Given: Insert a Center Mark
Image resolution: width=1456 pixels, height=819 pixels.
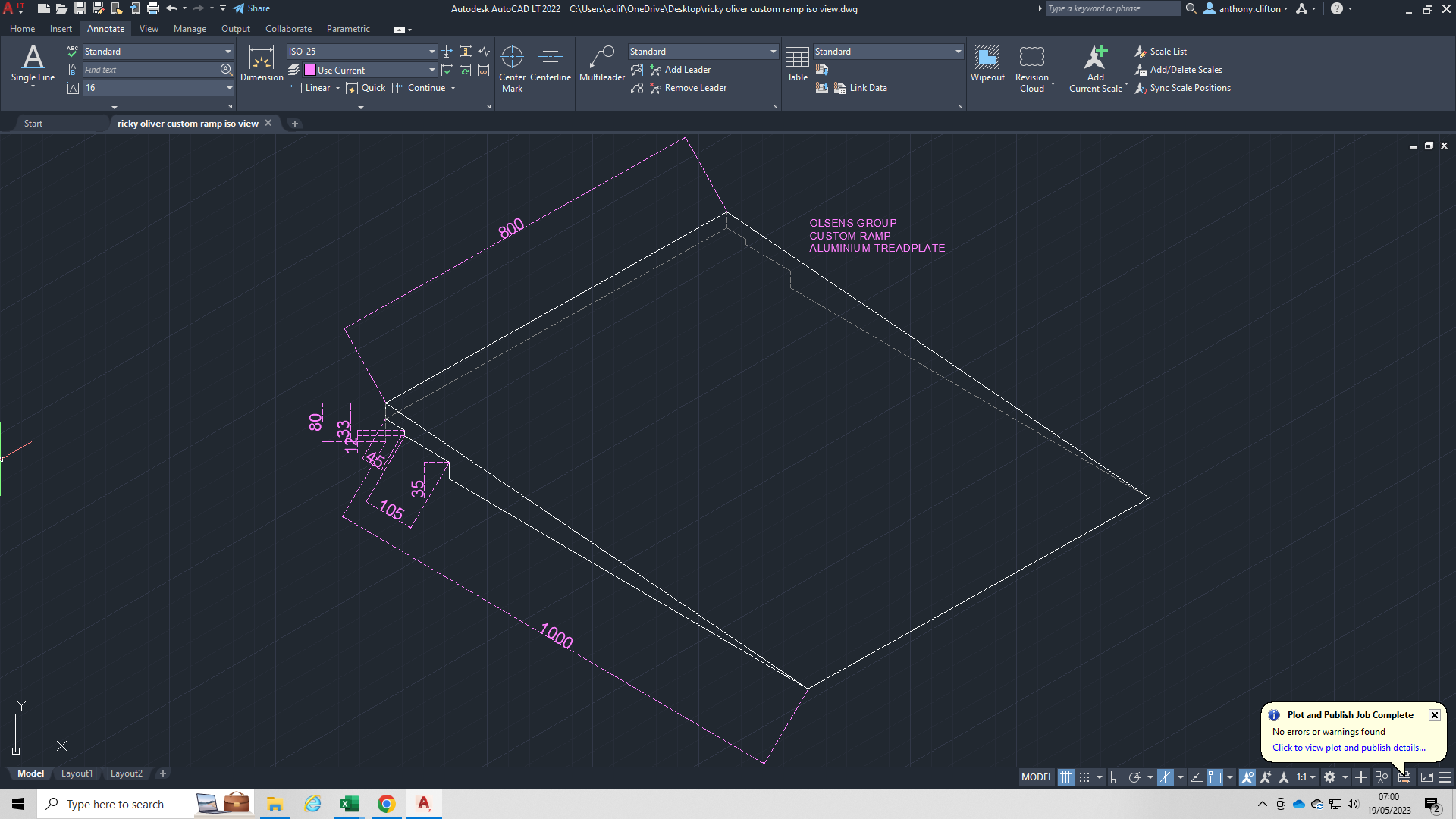Looking at the screenshot, I should [512, 64].
